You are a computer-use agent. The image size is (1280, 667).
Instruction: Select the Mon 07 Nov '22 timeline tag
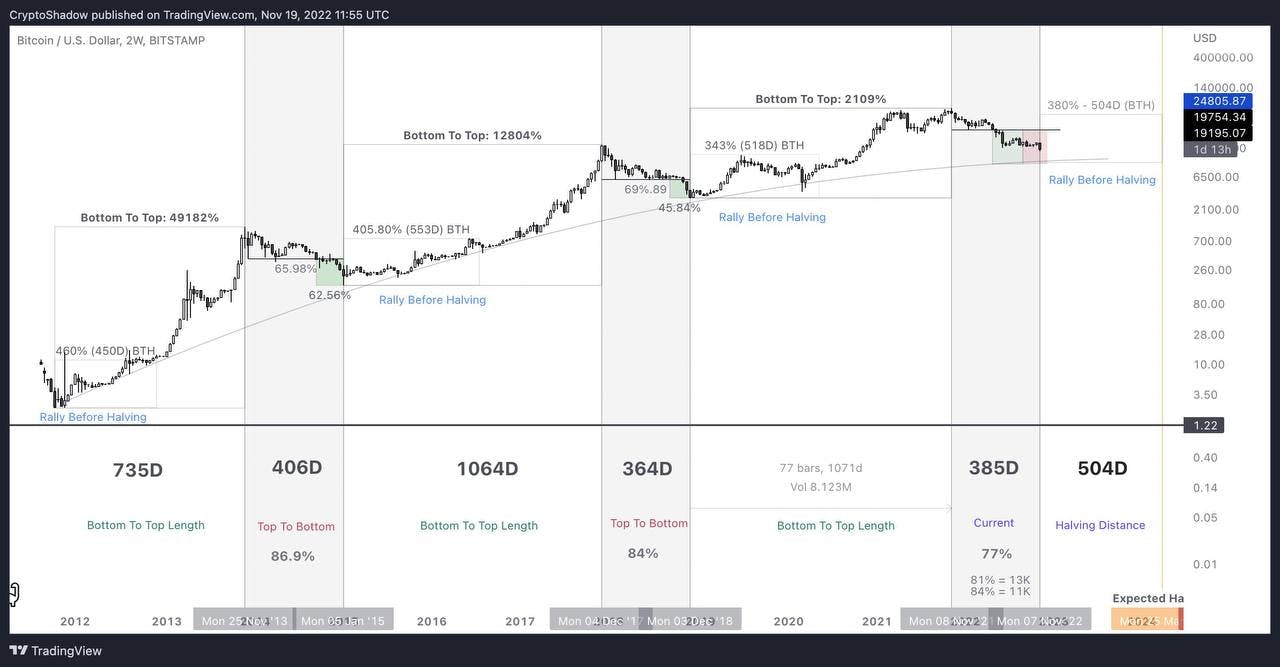[x=1040, y=619]
